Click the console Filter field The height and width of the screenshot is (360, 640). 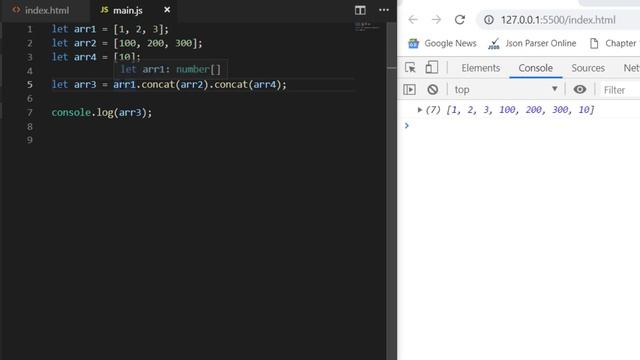click(619, 90)
